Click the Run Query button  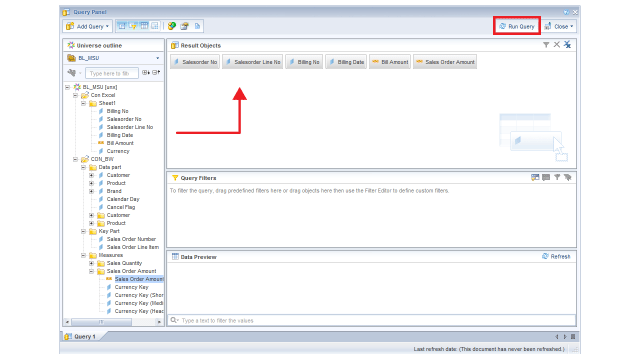pyautogui.click(x=517, y=26)
